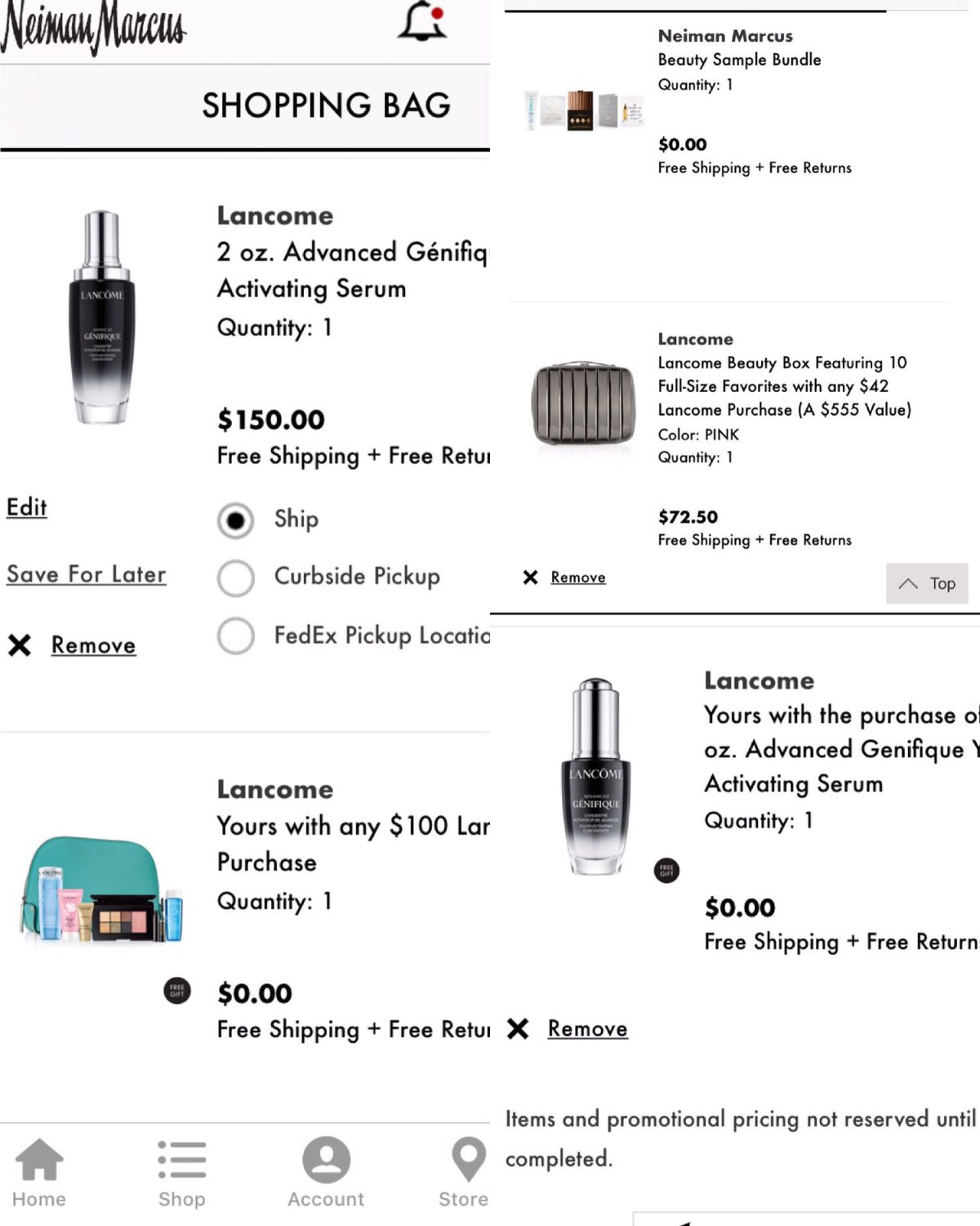Viewport: 980px width, 1226px height.
Task: Click the X icon beside Advanced Génifique Remove
Action: 20,645
